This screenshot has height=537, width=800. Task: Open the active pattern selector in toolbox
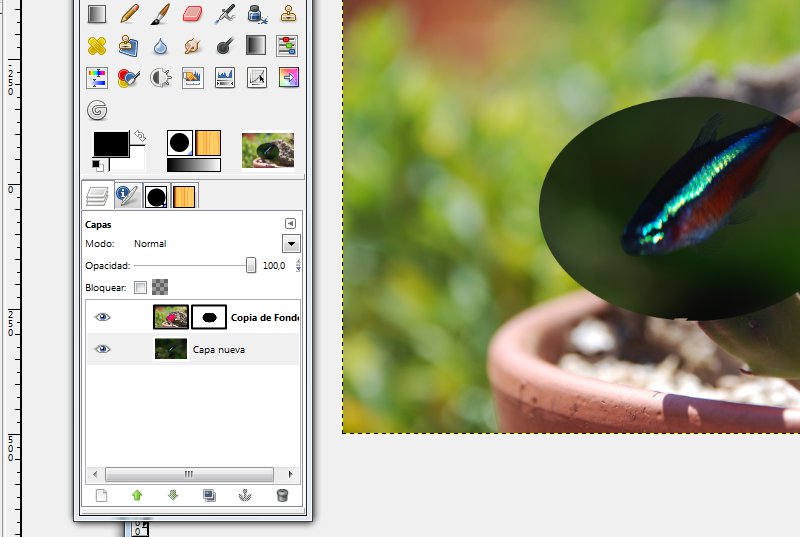point(208,143)
